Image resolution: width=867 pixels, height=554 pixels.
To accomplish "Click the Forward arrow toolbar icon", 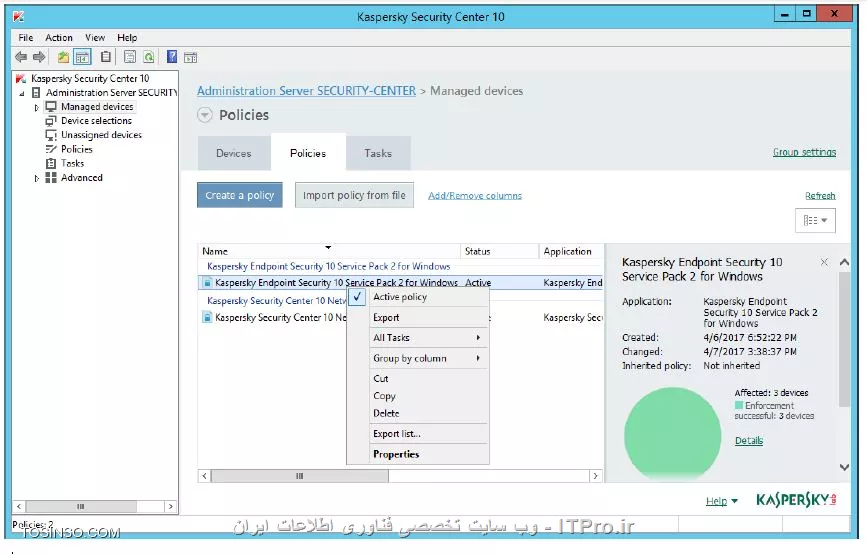I will click(39, 56).
